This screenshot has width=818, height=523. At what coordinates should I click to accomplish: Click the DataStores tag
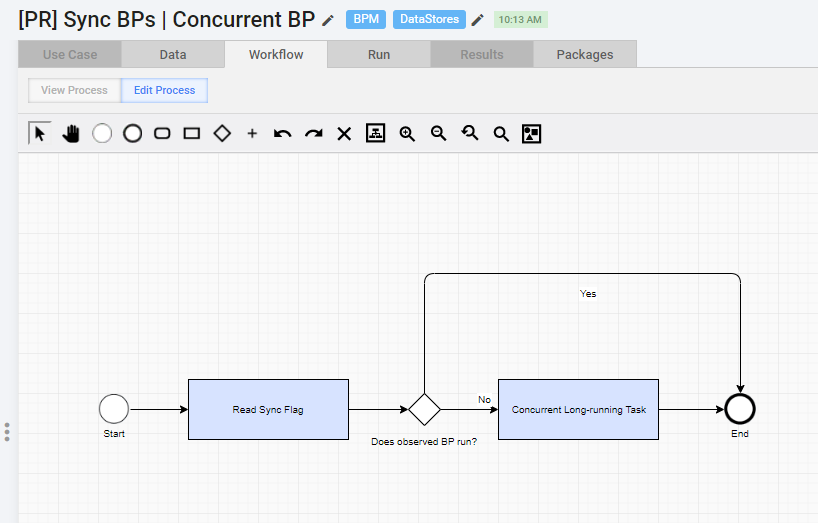pos(429,19)
